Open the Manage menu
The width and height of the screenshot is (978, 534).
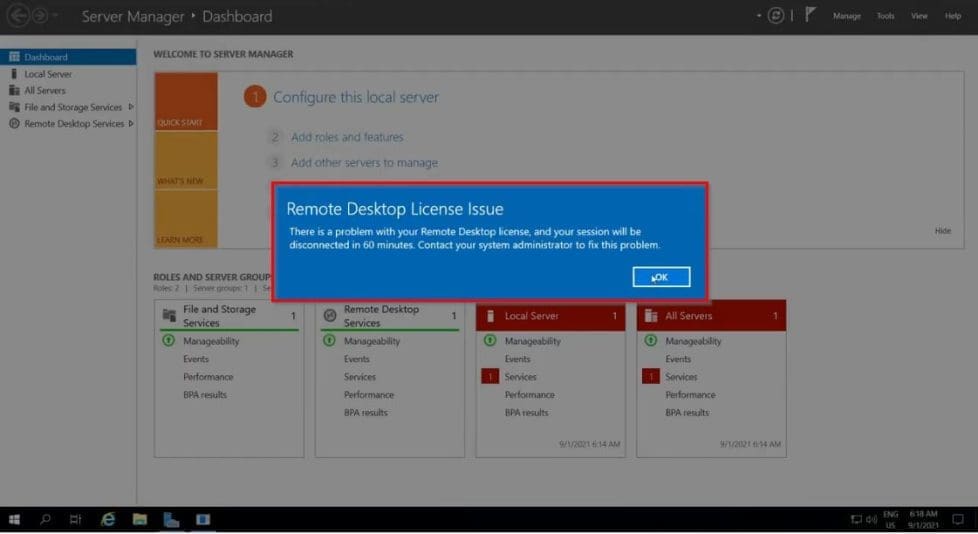tap(847, 16)
